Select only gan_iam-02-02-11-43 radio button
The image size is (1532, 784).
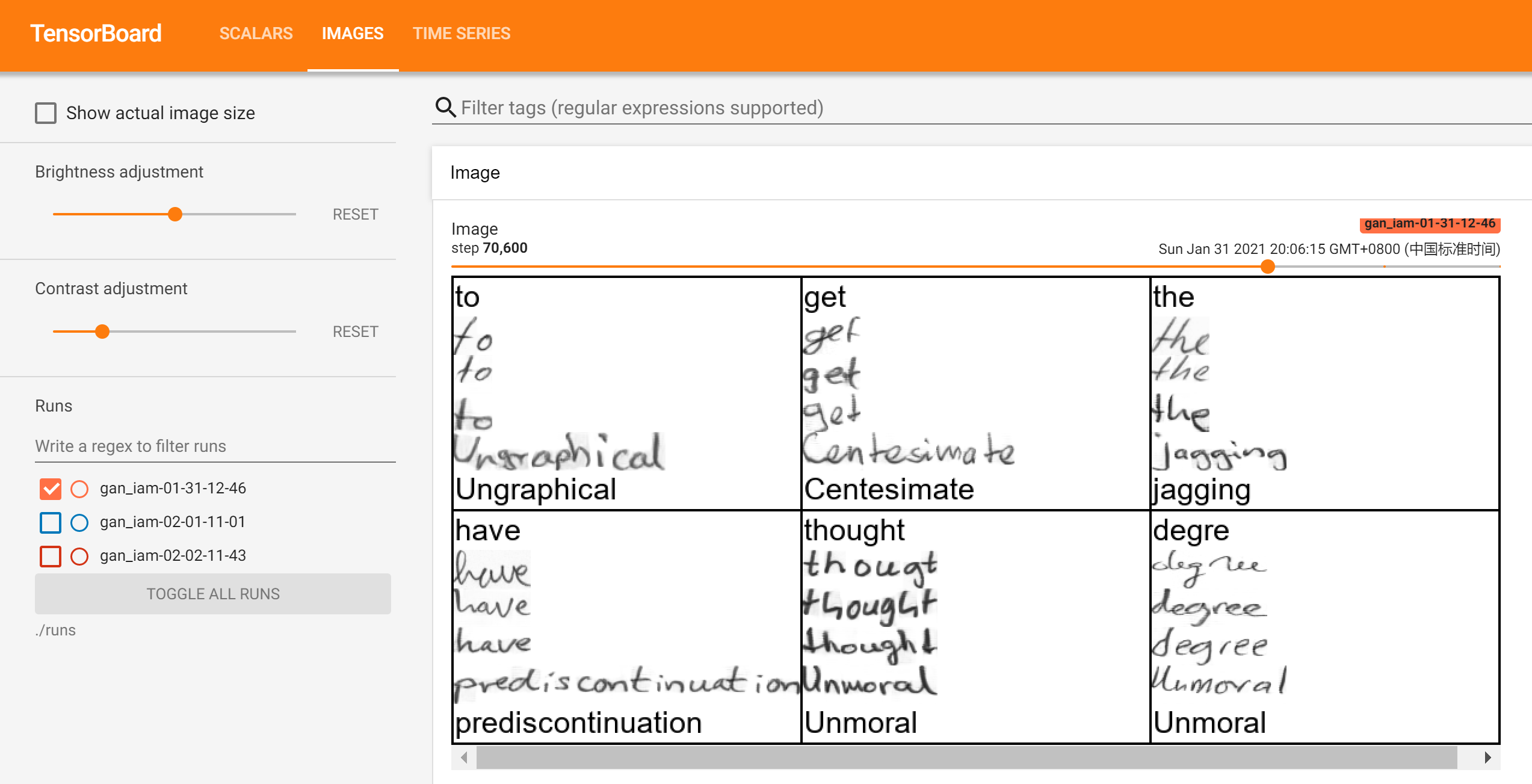coord(79,556)
